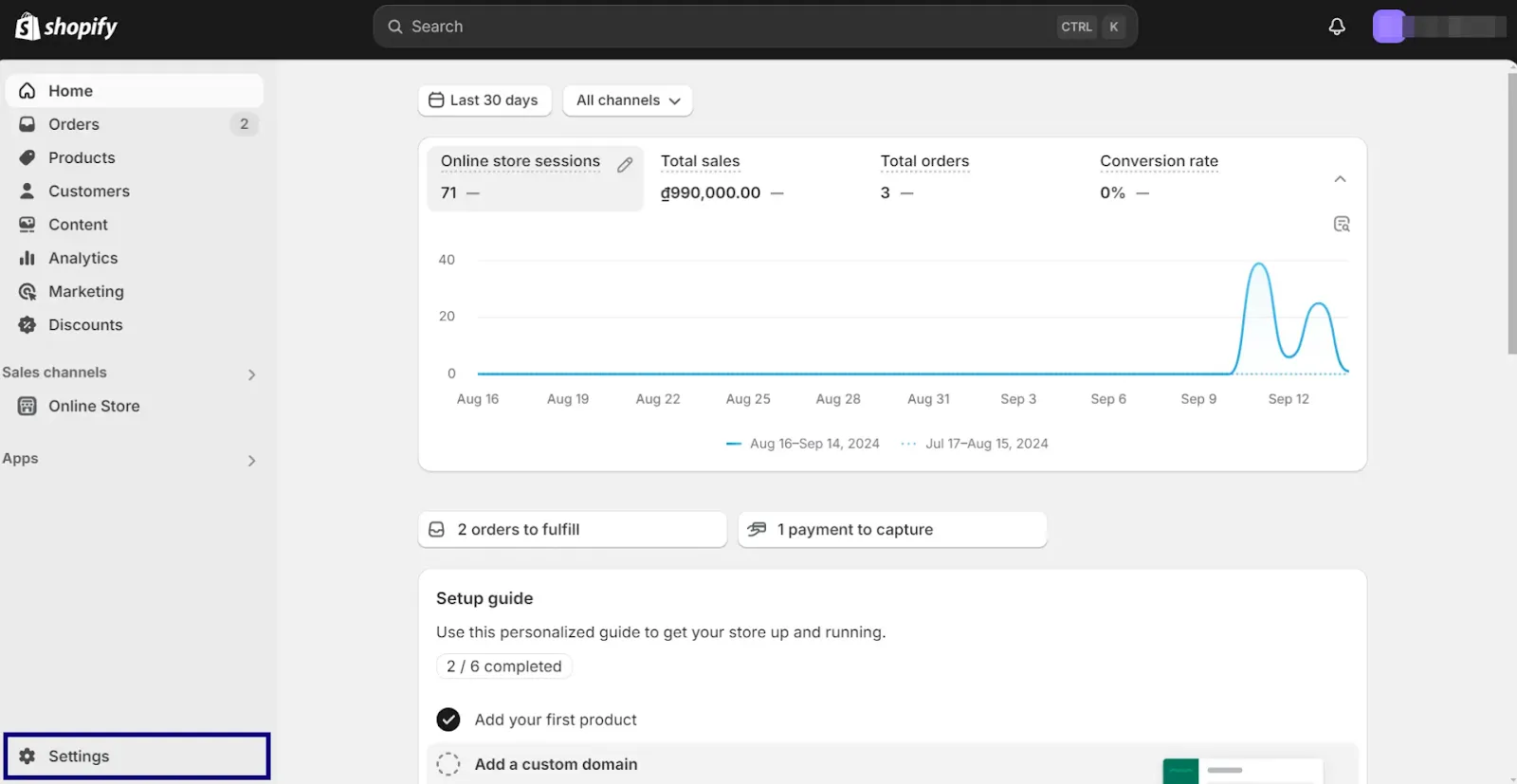Go to Orders in the sidebar
Viewport: 1517px width, 784px height.
tap(134, 124)
